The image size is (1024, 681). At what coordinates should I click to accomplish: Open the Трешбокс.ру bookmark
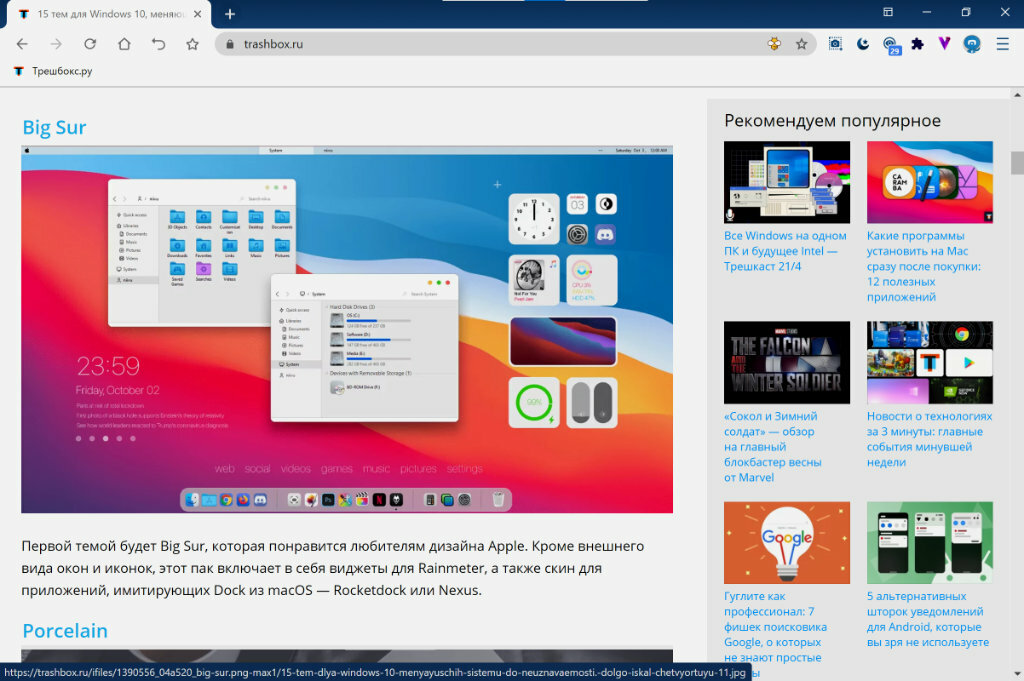(x=54, y=71)
